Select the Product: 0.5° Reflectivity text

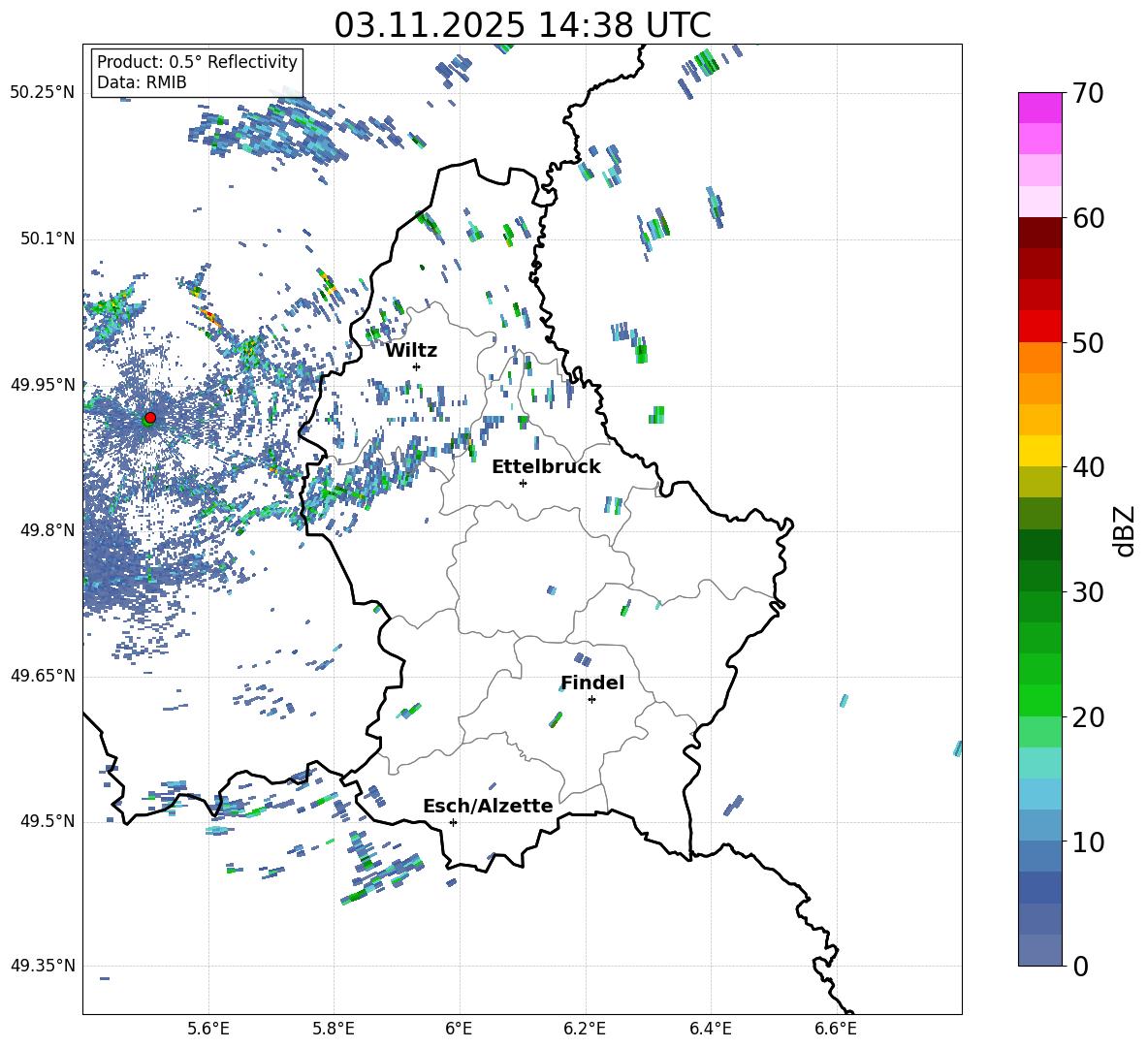(x=197, y=62)
